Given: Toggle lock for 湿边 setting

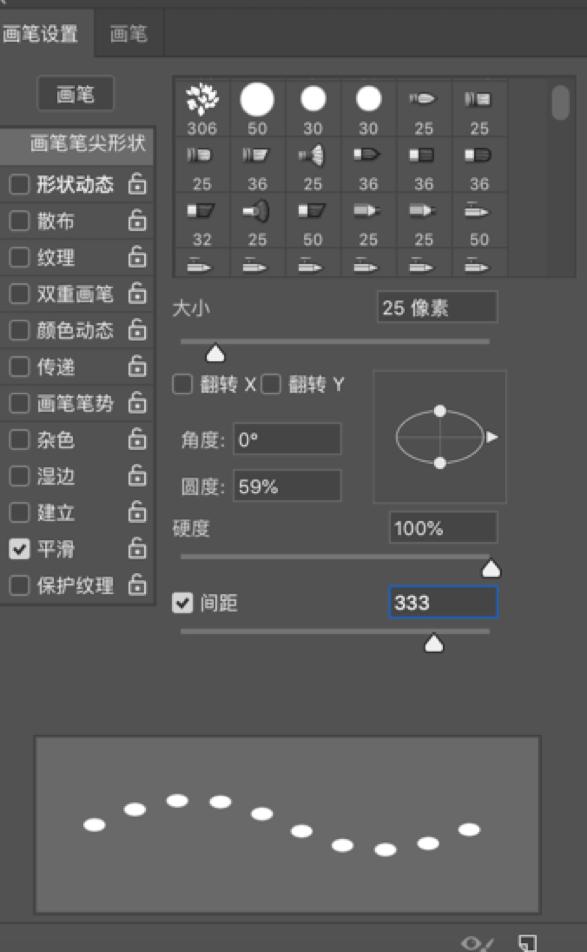Looking at the screenshot, I should [137, 475].
